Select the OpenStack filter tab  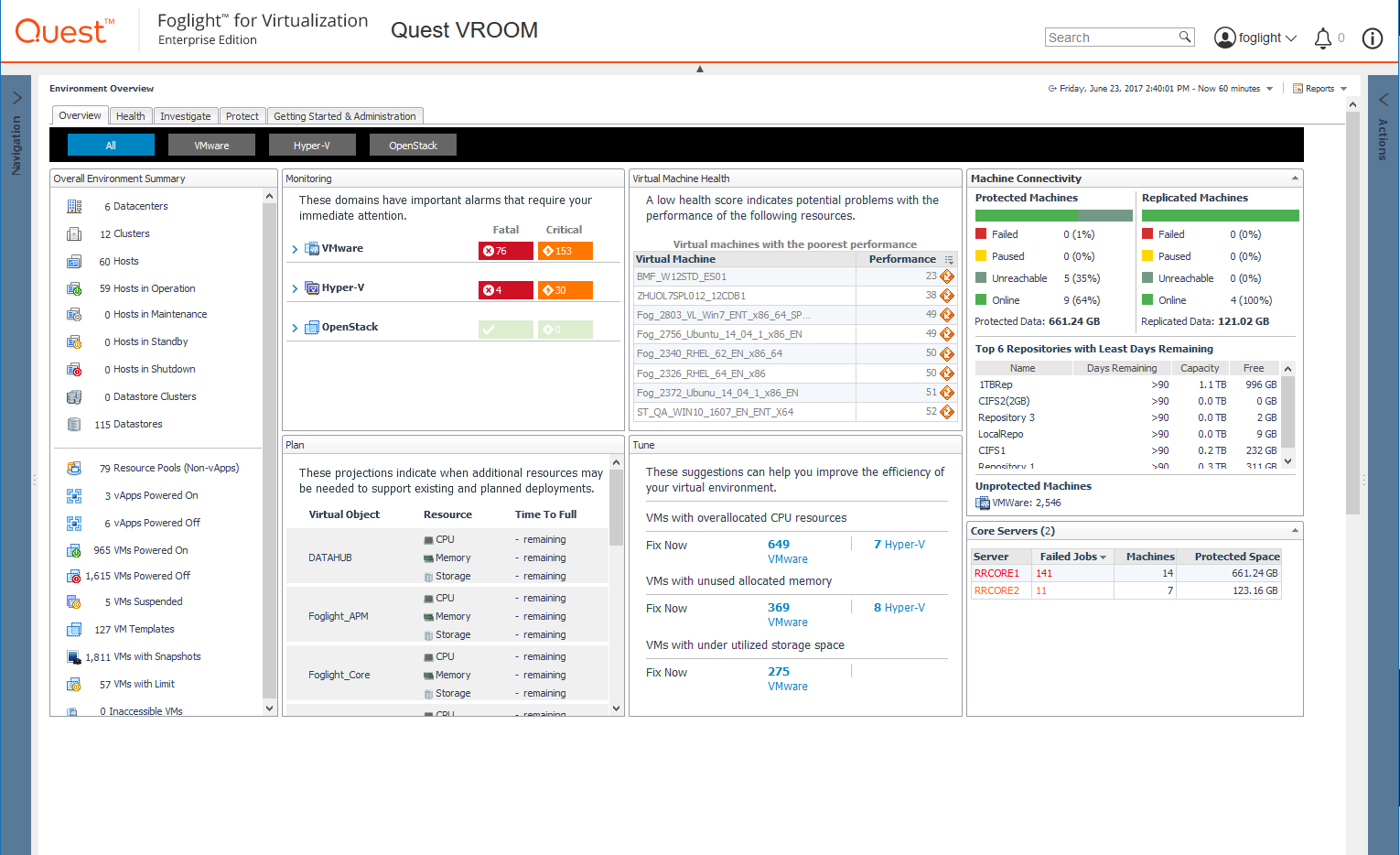point(413,145)
